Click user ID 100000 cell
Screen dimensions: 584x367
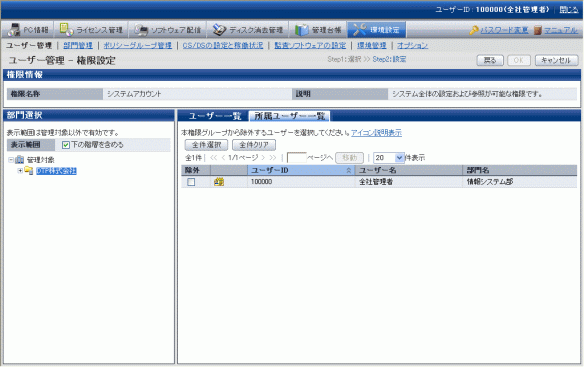(x=301, y=182)
